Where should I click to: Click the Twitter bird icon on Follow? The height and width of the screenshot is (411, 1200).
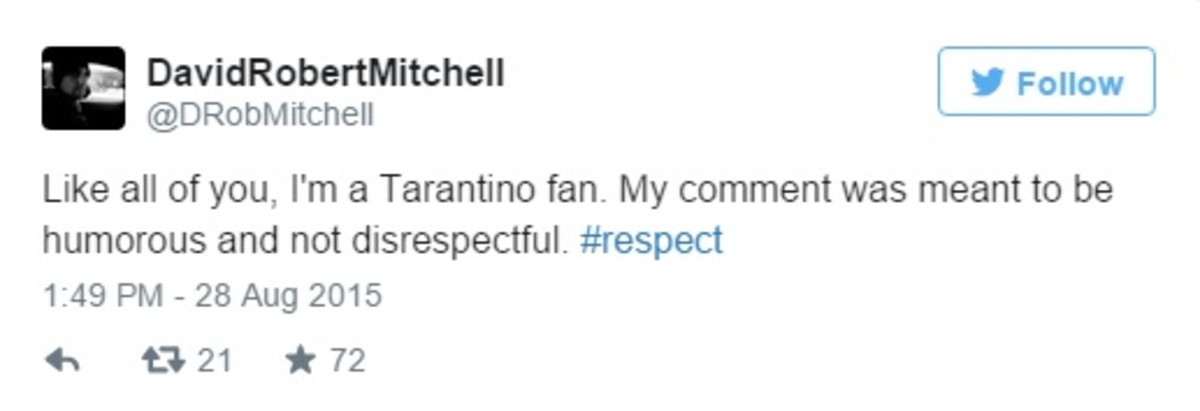point(988,83)
